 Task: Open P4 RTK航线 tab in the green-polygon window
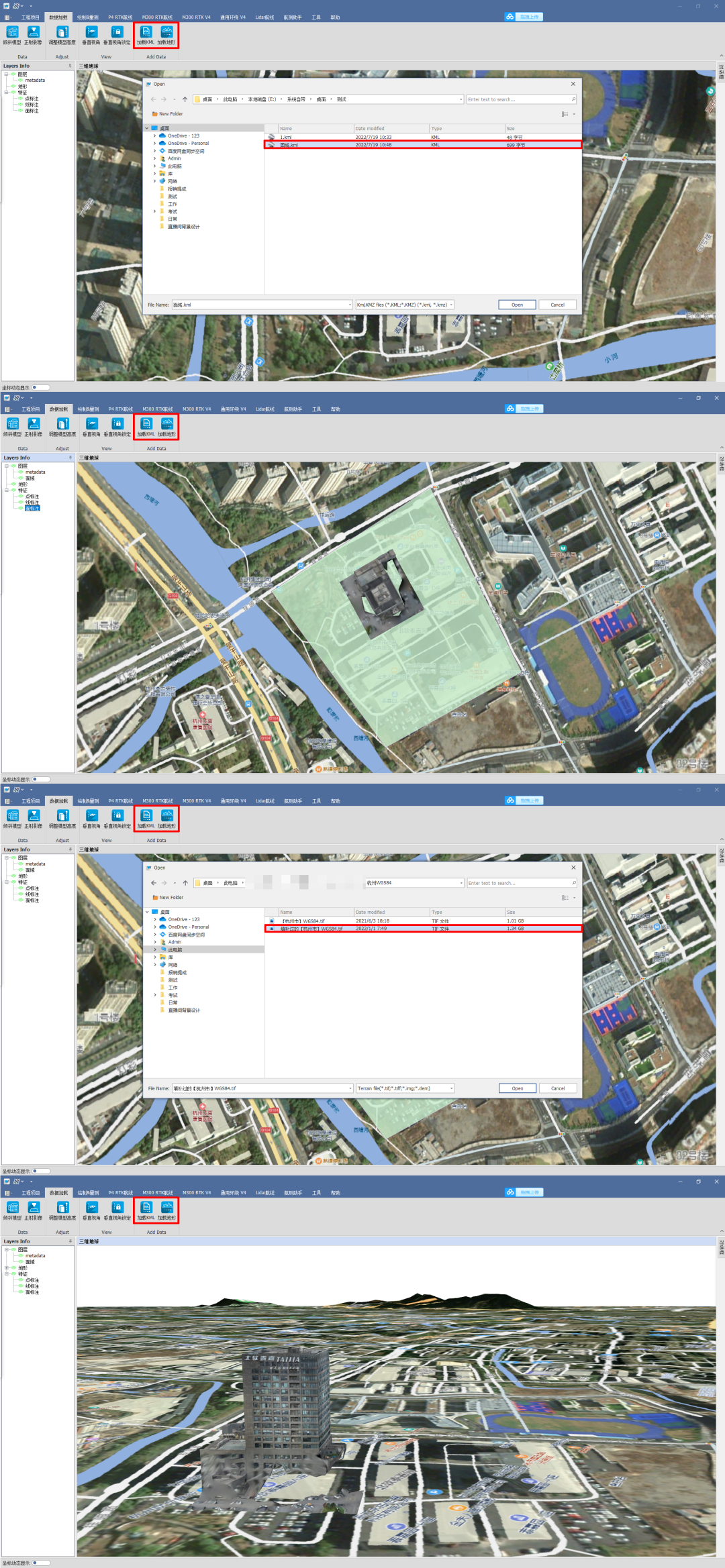pos(121,409)
